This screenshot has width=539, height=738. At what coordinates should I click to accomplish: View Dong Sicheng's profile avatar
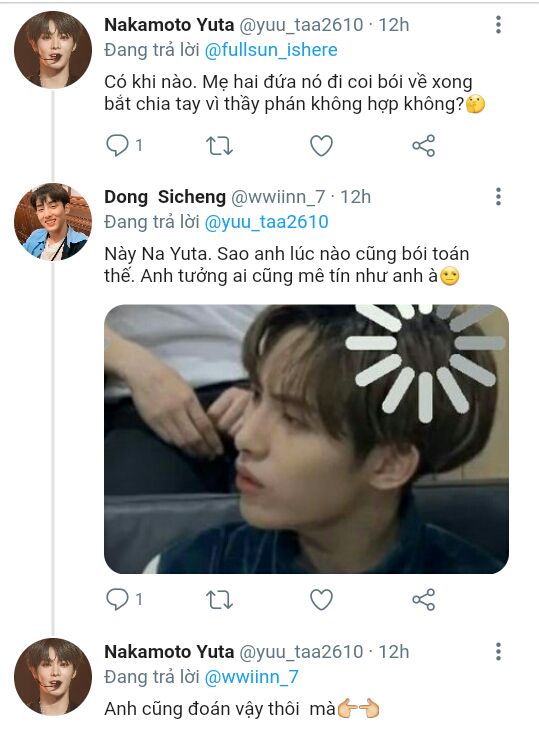point(53,222)
